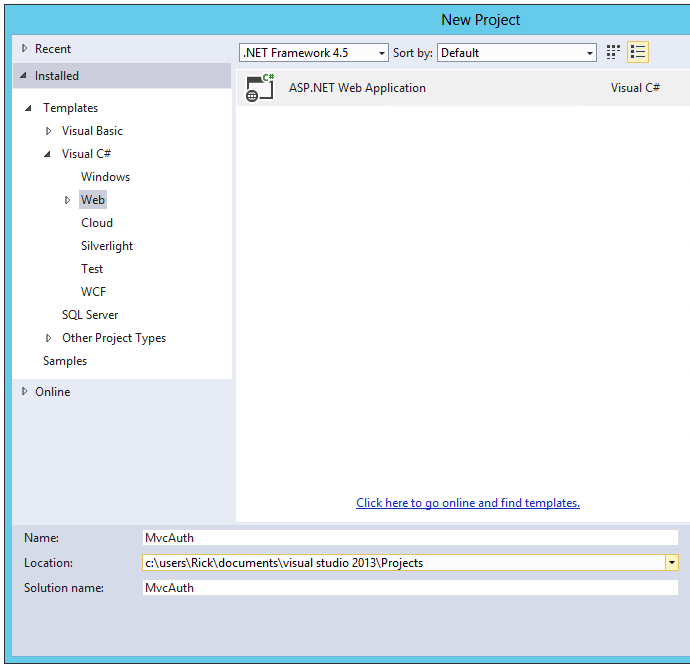Expand Other Project Types node arrow
The width and height of the screenshot is (690, 666).
(x=48, y=338)
